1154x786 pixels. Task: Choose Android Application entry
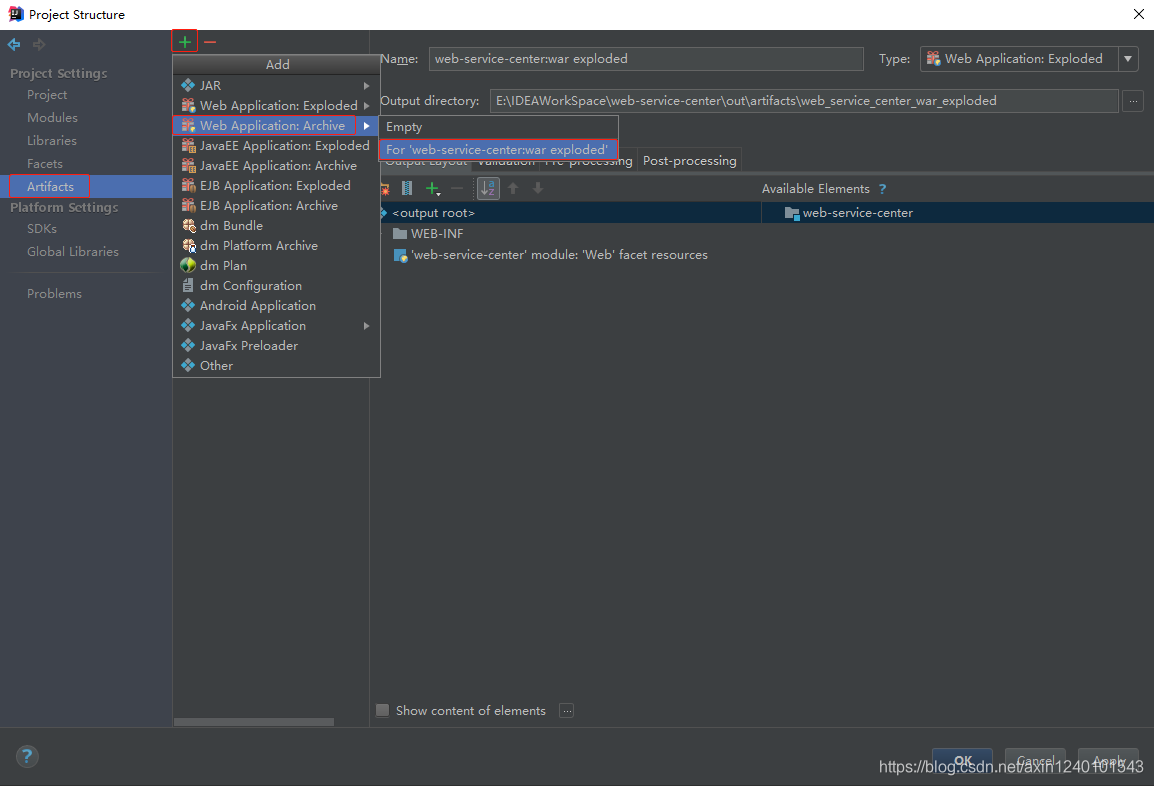coord(276,305)
